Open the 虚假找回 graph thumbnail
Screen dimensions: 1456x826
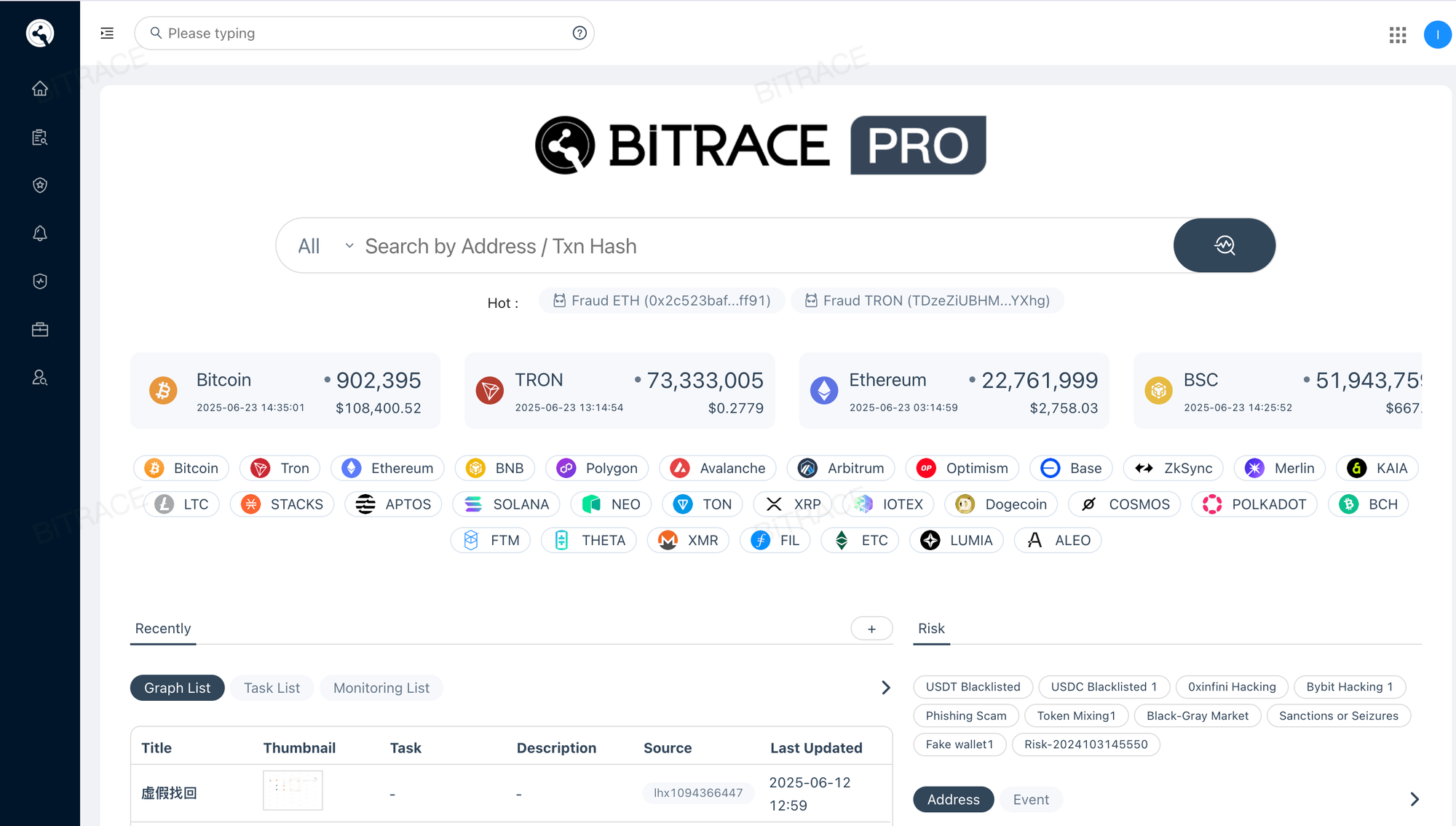point(293,790)
